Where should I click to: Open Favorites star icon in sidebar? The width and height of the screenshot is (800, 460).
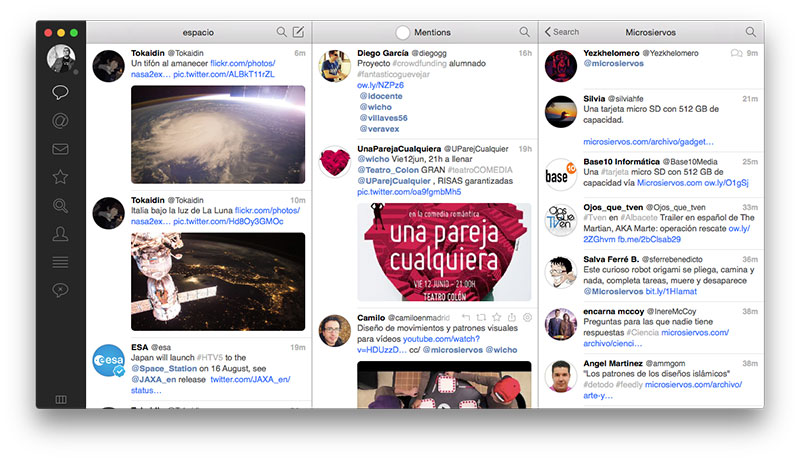coord(60,177)
